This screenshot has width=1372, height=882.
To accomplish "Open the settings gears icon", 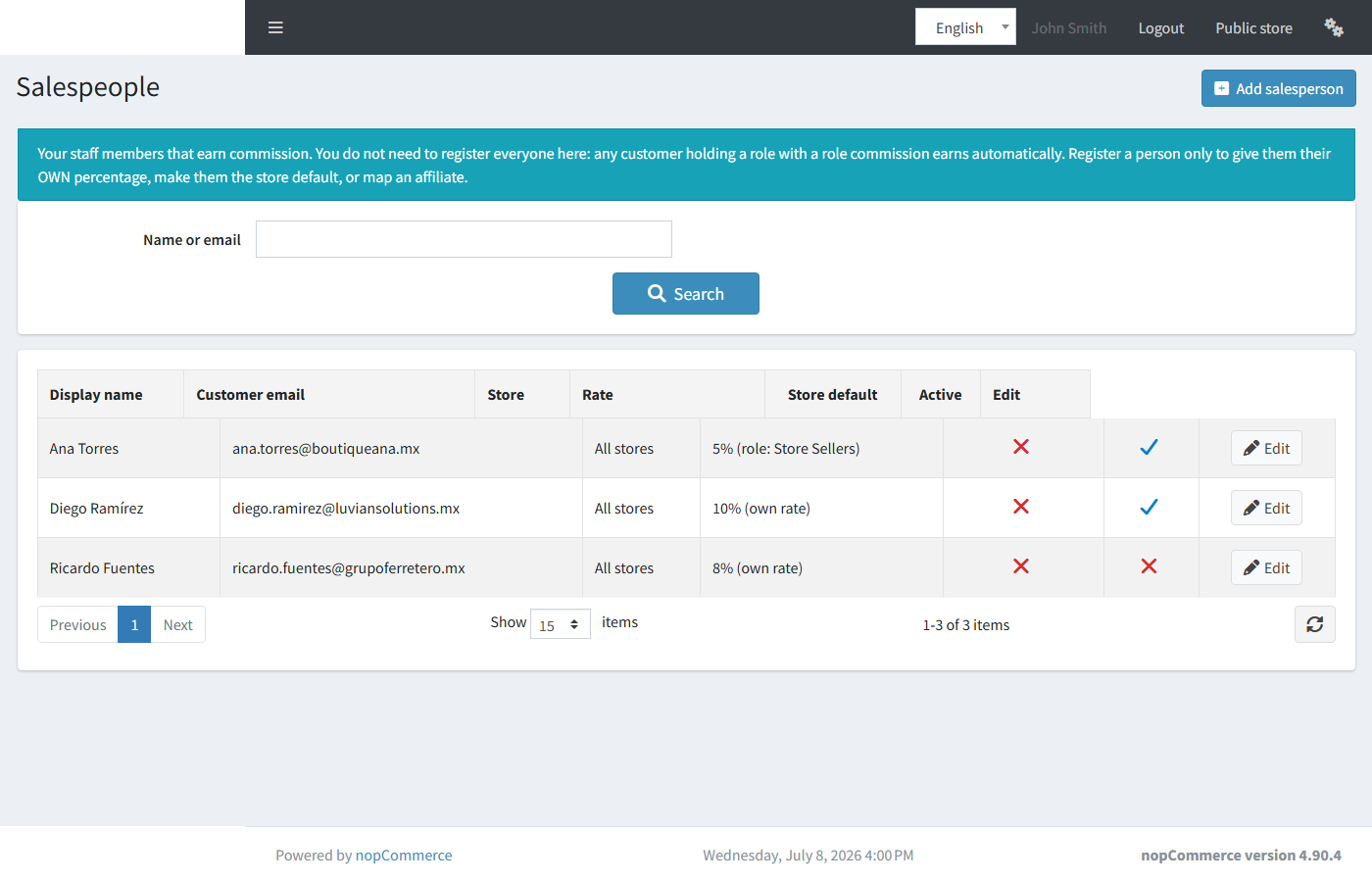I will point(1334,27).
